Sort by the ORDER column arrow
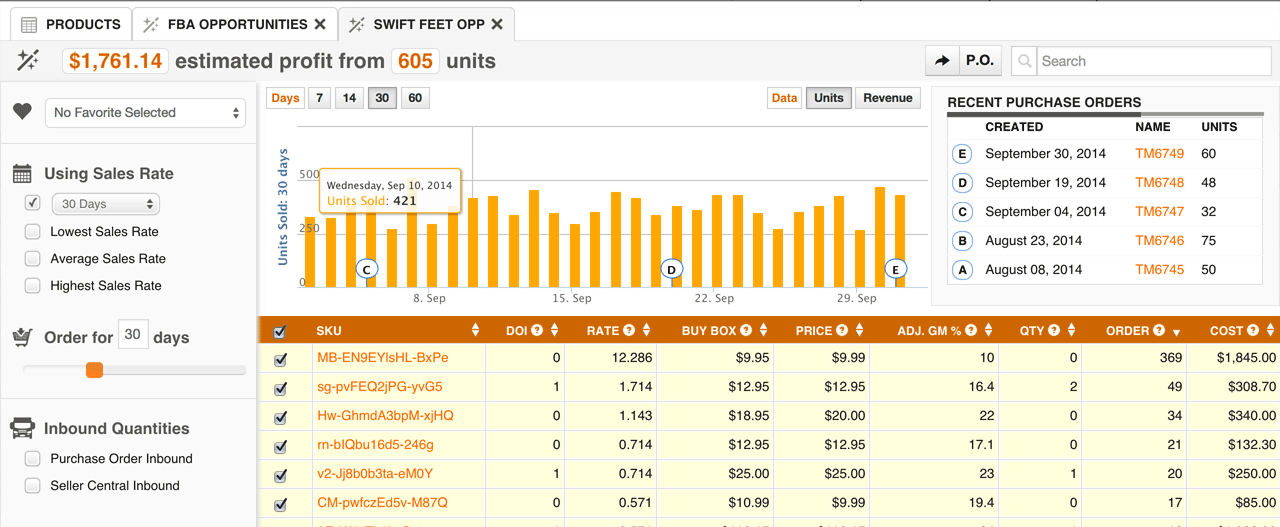The image size is (1280, 527). click(x=1176, y=332)
